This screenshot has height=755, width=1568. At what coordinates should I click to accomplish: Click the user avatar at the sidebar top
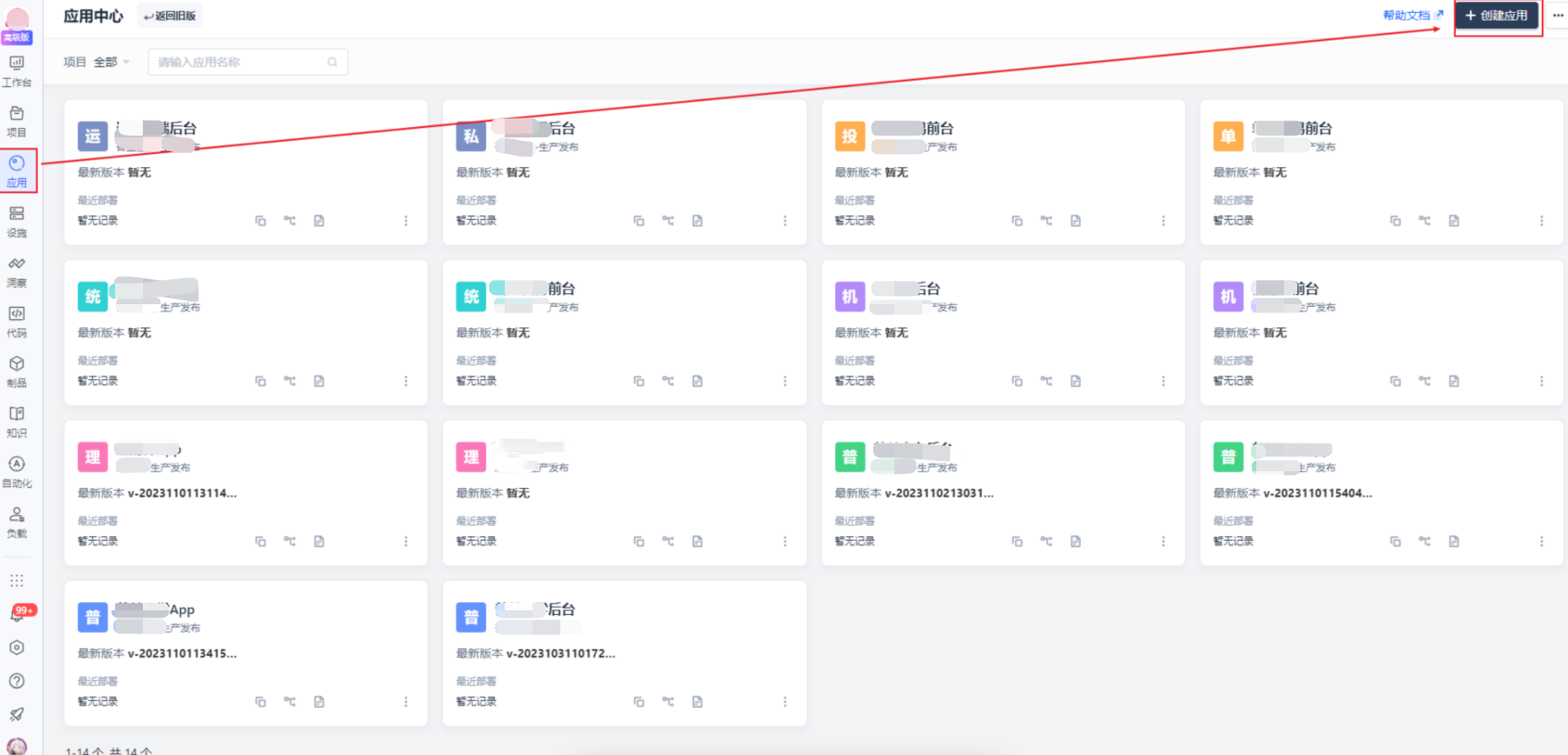(x=17, y=20)
